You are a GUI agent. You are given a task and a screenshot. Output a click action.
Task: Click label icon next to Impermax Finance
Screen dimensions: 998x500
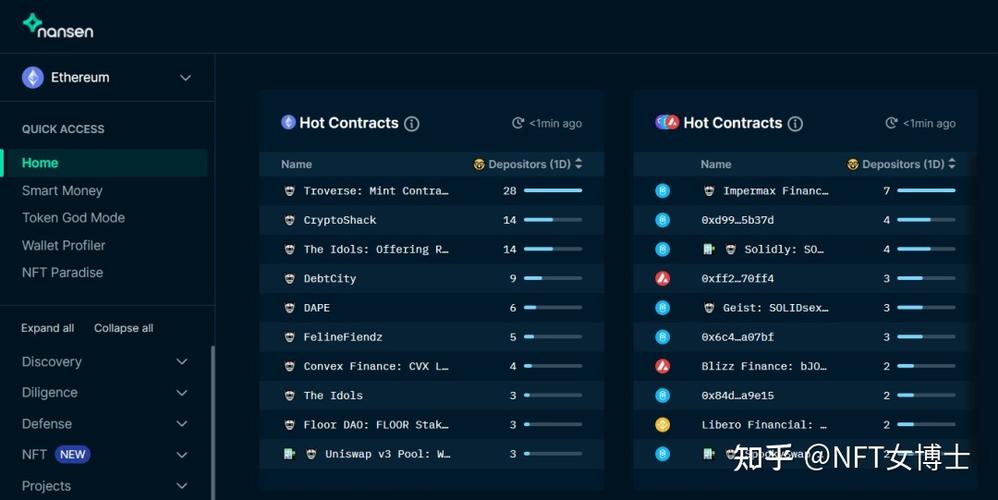[709, 191]
